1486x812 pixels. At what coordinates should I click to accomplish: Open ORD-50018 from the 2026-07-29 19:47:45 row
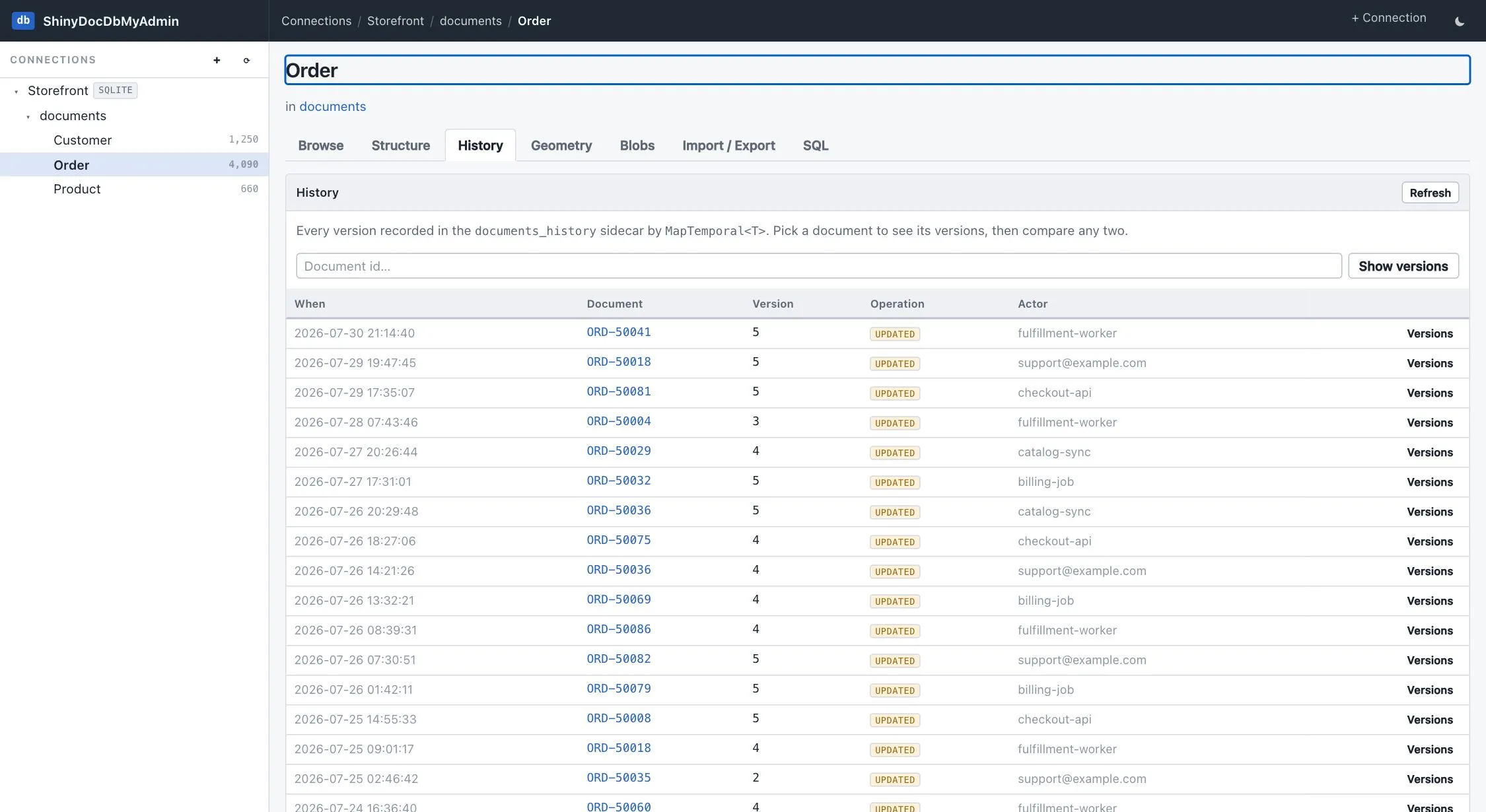pos(619,362)
